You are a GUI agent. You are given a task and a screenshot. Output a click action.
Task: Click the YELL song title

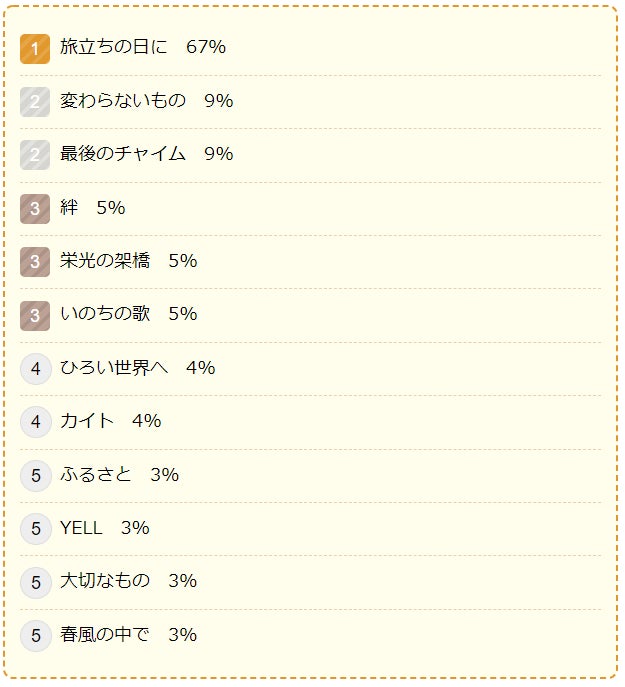(x=81, y=528)
